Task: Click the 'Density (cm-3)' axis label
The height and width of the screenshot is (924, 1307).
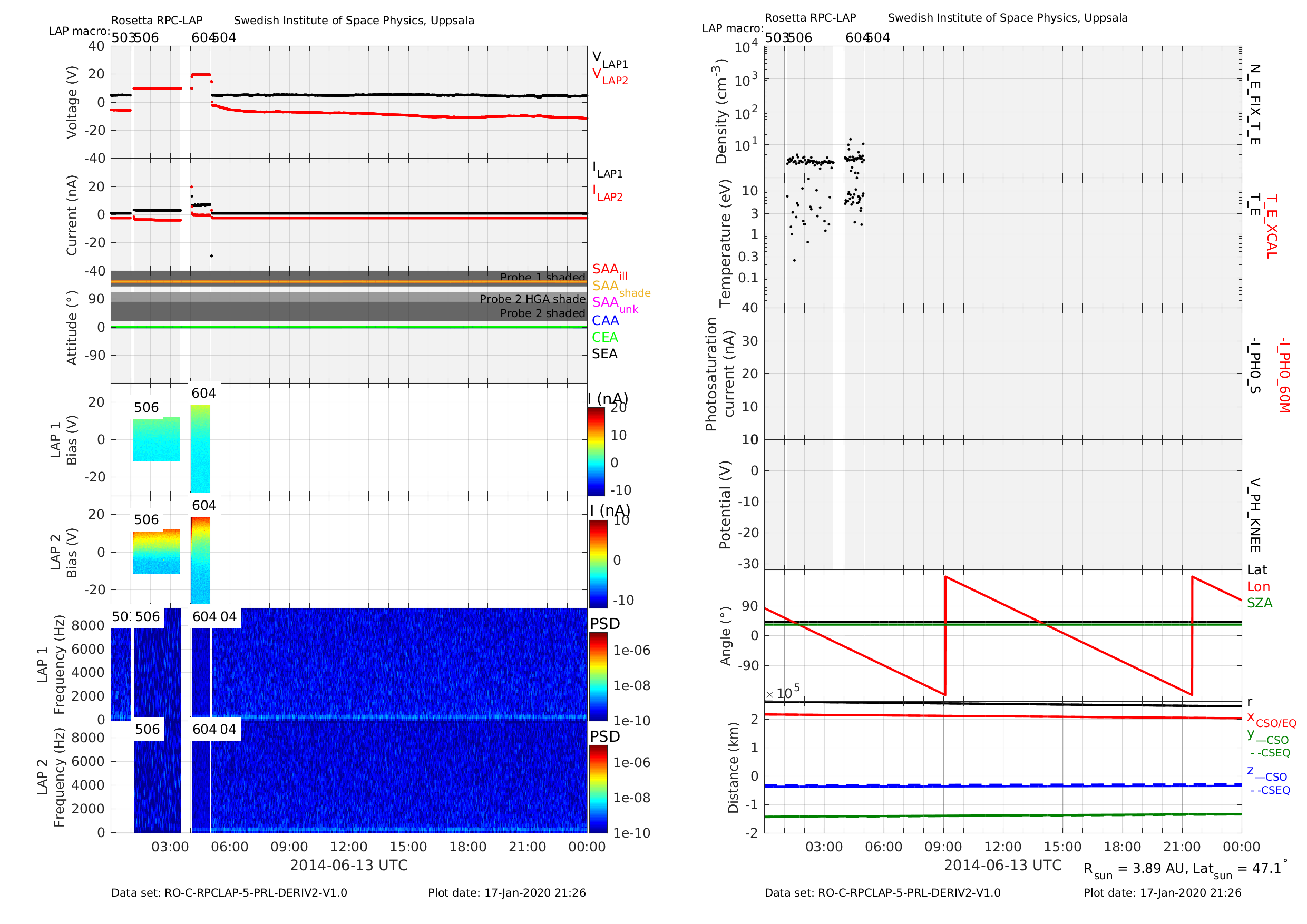Action: point(720,112)
